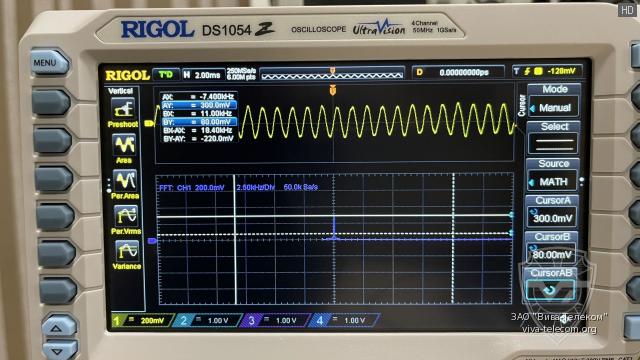Click the yellow channel 1 ground level marker
Screen dimensions: 640x360
point(149,123)
